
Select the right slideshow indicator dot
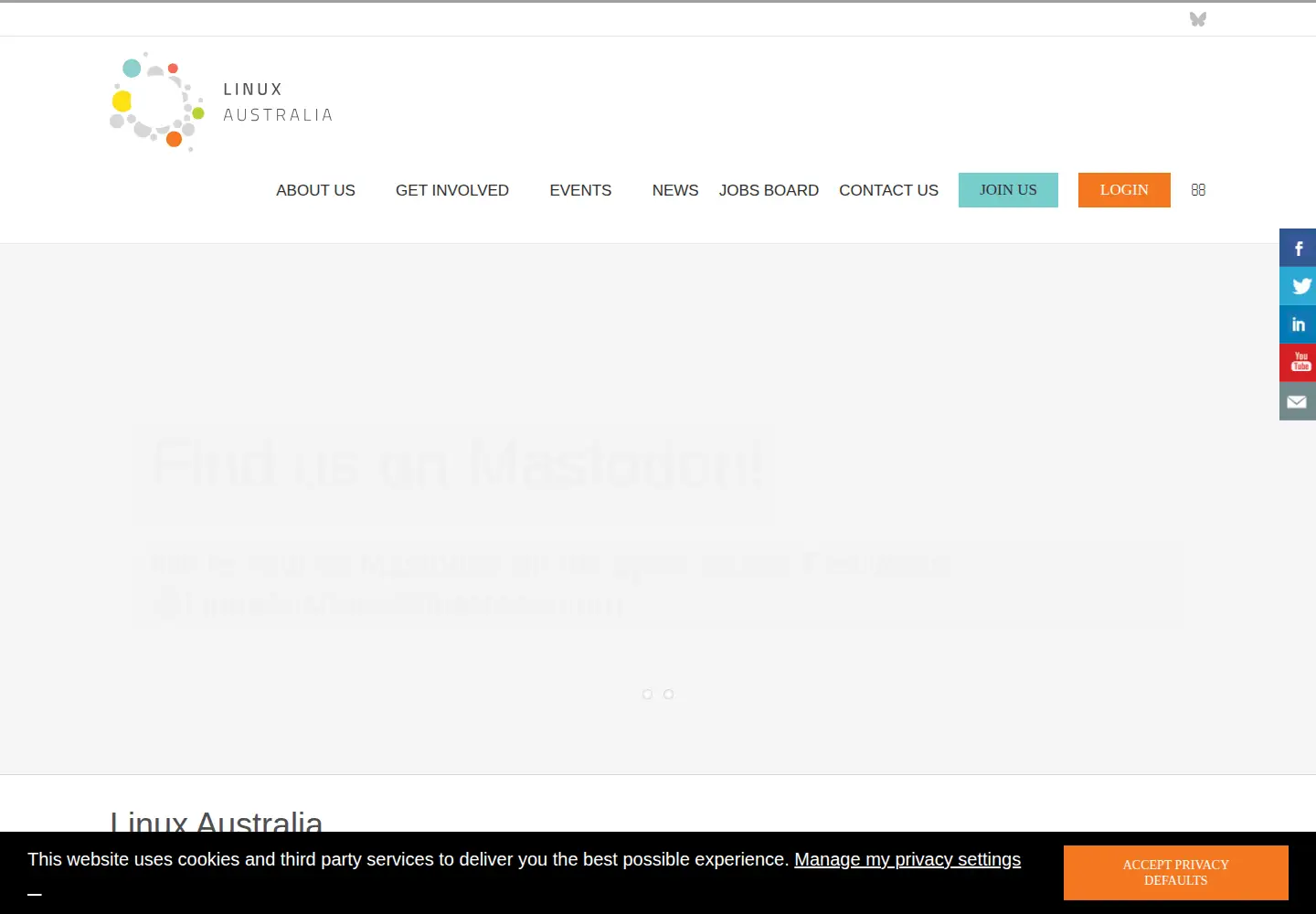[668, 695]
